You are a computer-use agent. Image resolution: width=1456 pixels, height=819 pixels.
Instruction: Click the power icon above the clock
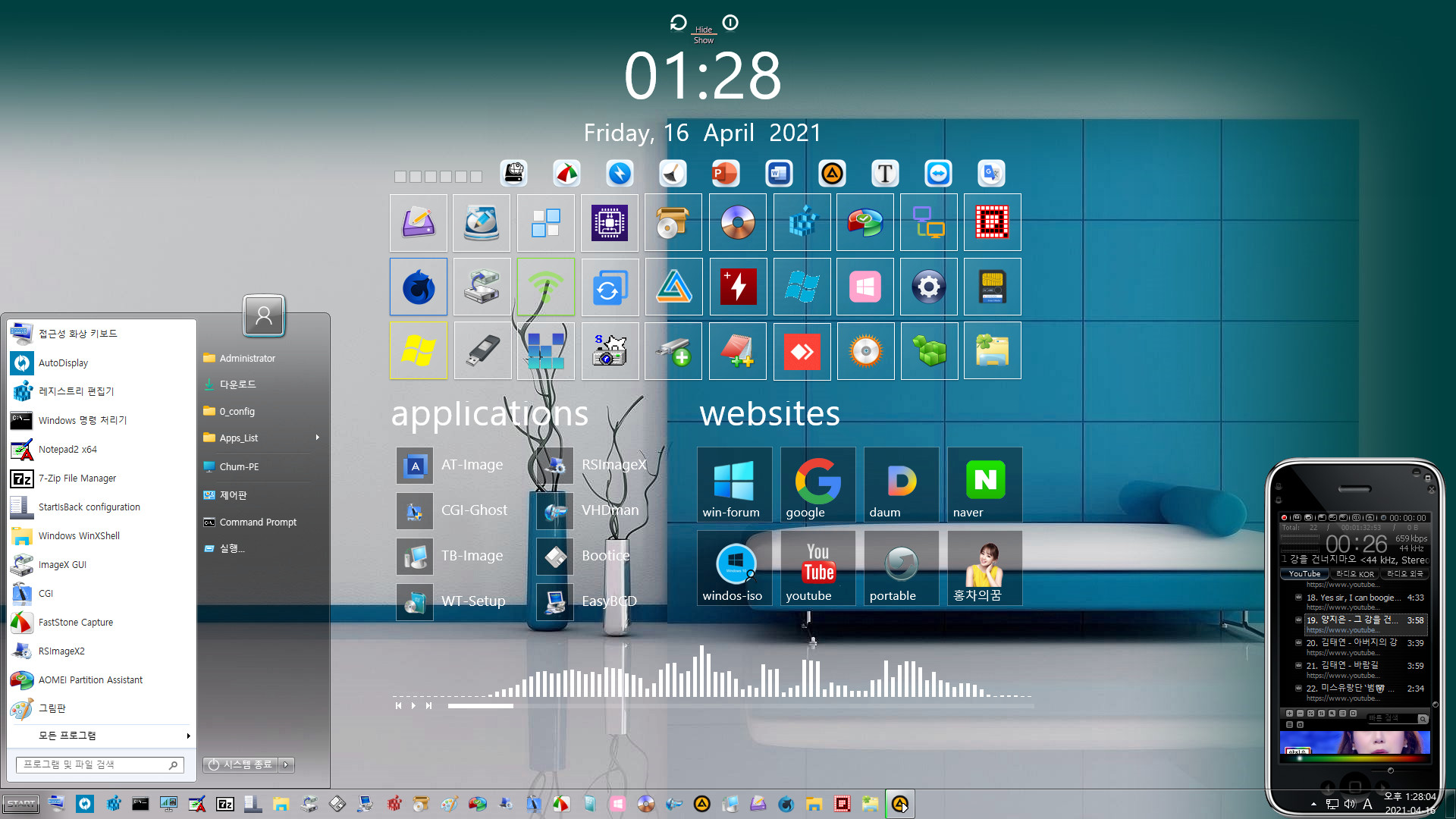coord(730,23)
